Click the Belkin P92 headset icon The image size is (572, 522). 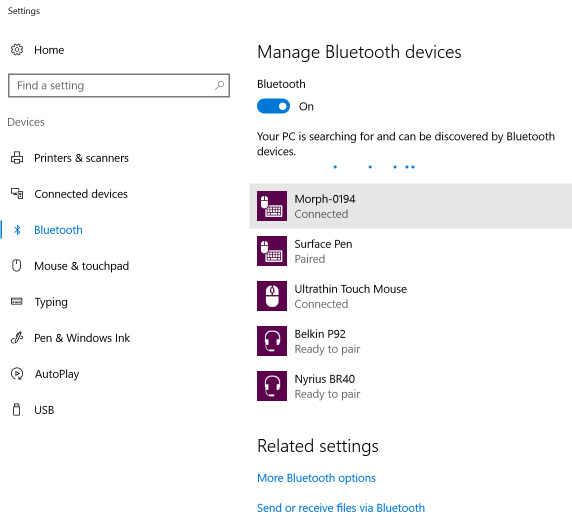(x=272, y=341)
